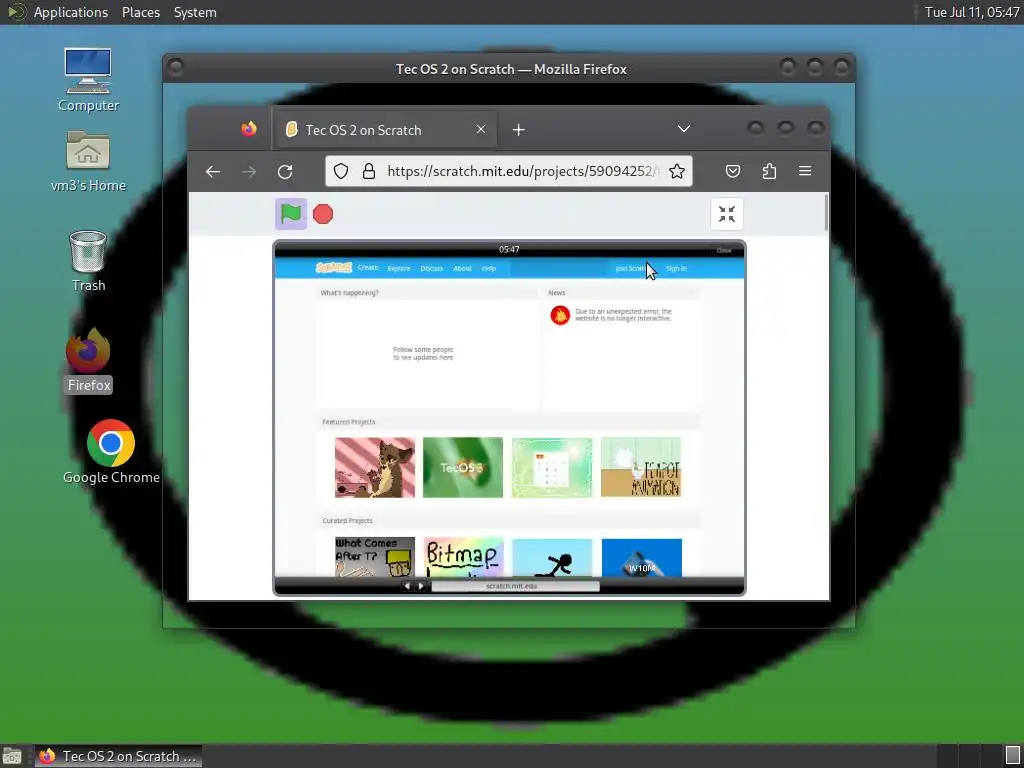1024x768 pixels.
Task: Select the Tec OS 2 on Scratch tab
Action: (385, 129)
